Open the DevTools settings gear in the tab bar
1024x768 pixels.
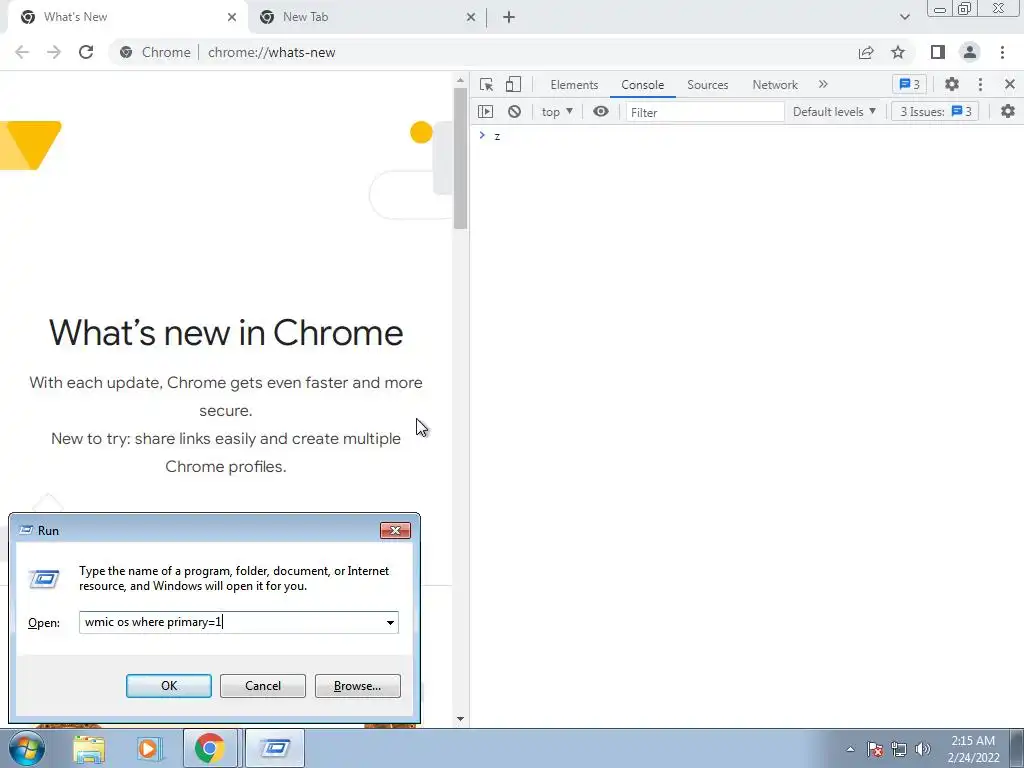coord(952,84)
